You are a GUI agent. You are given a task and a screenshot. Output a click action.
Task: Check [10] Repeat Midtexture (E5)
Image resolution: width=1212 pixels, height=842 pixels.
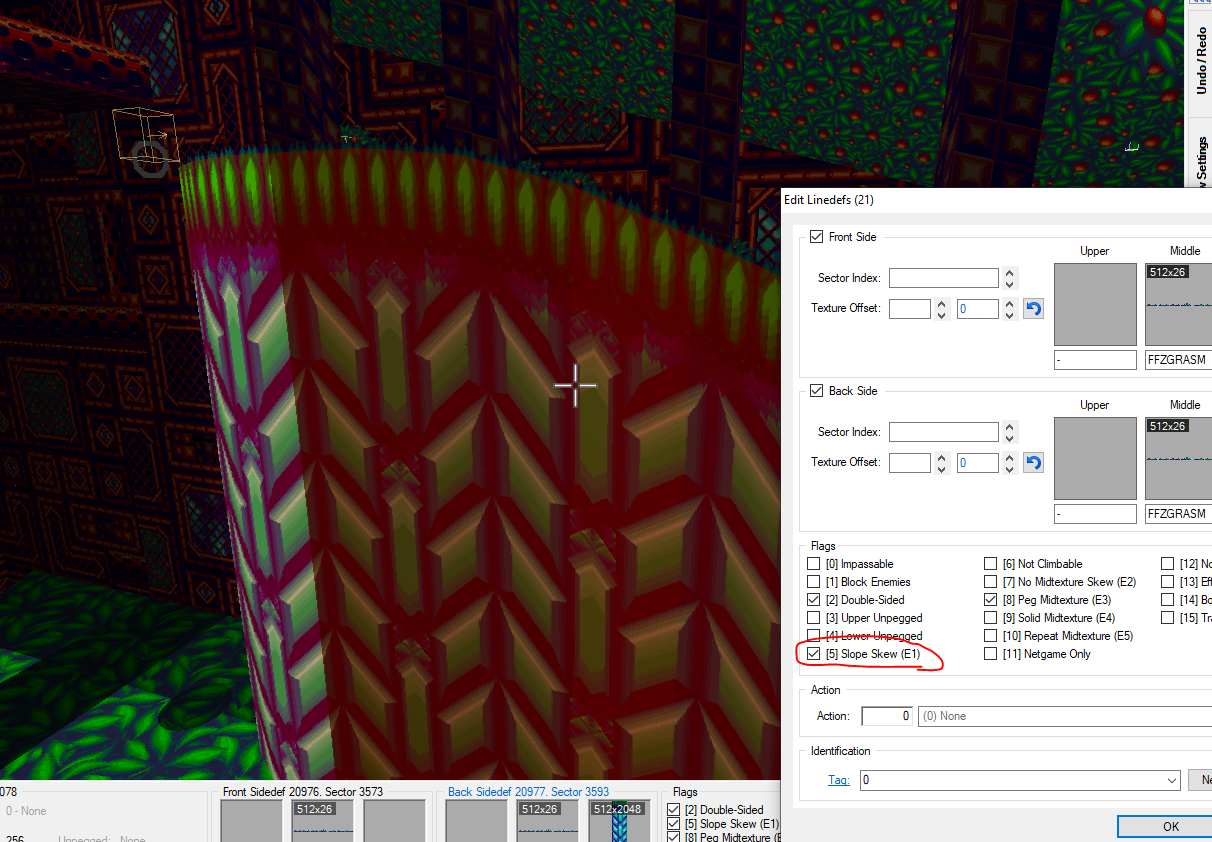991,636
